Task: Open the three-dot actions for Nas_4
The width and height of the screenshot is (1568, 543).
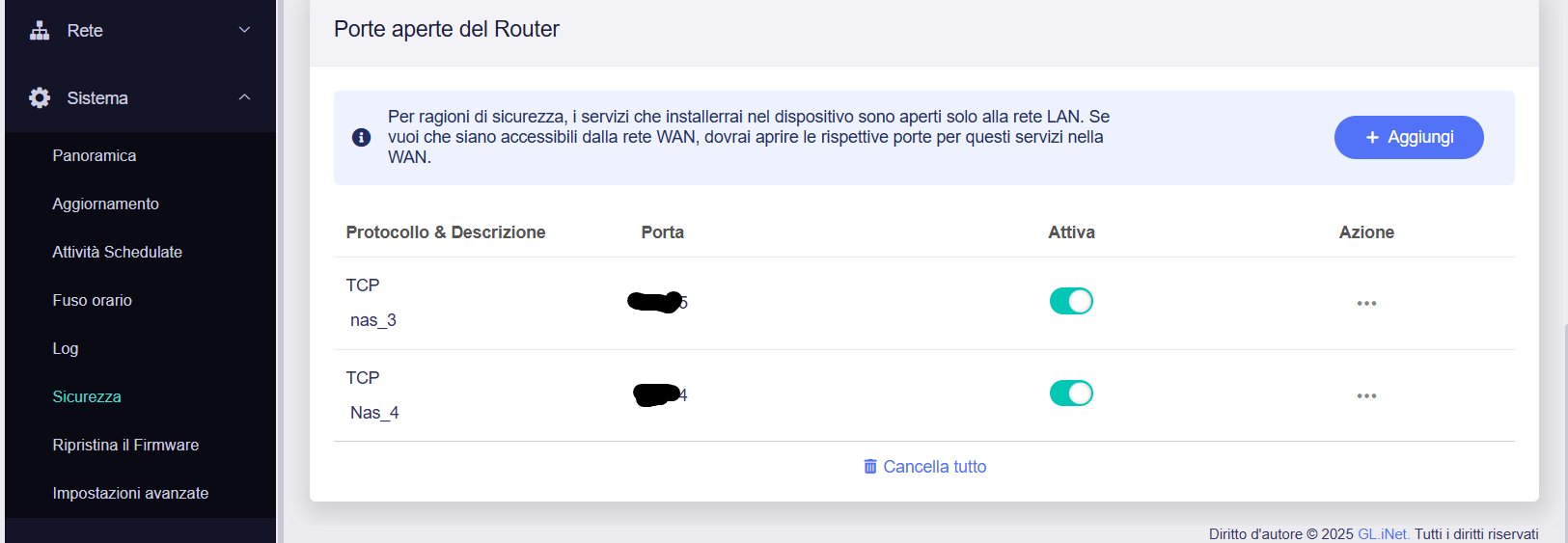Action: point(1366,395)
